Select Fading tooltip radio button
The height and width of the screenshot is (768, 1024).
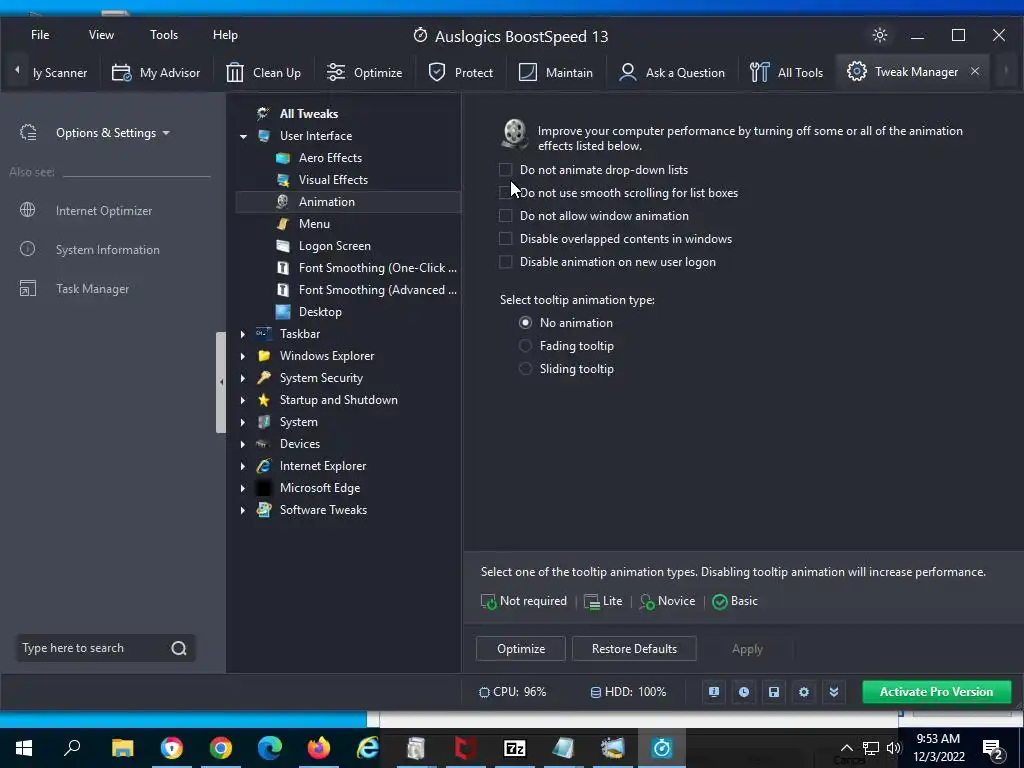pos(525,345)
